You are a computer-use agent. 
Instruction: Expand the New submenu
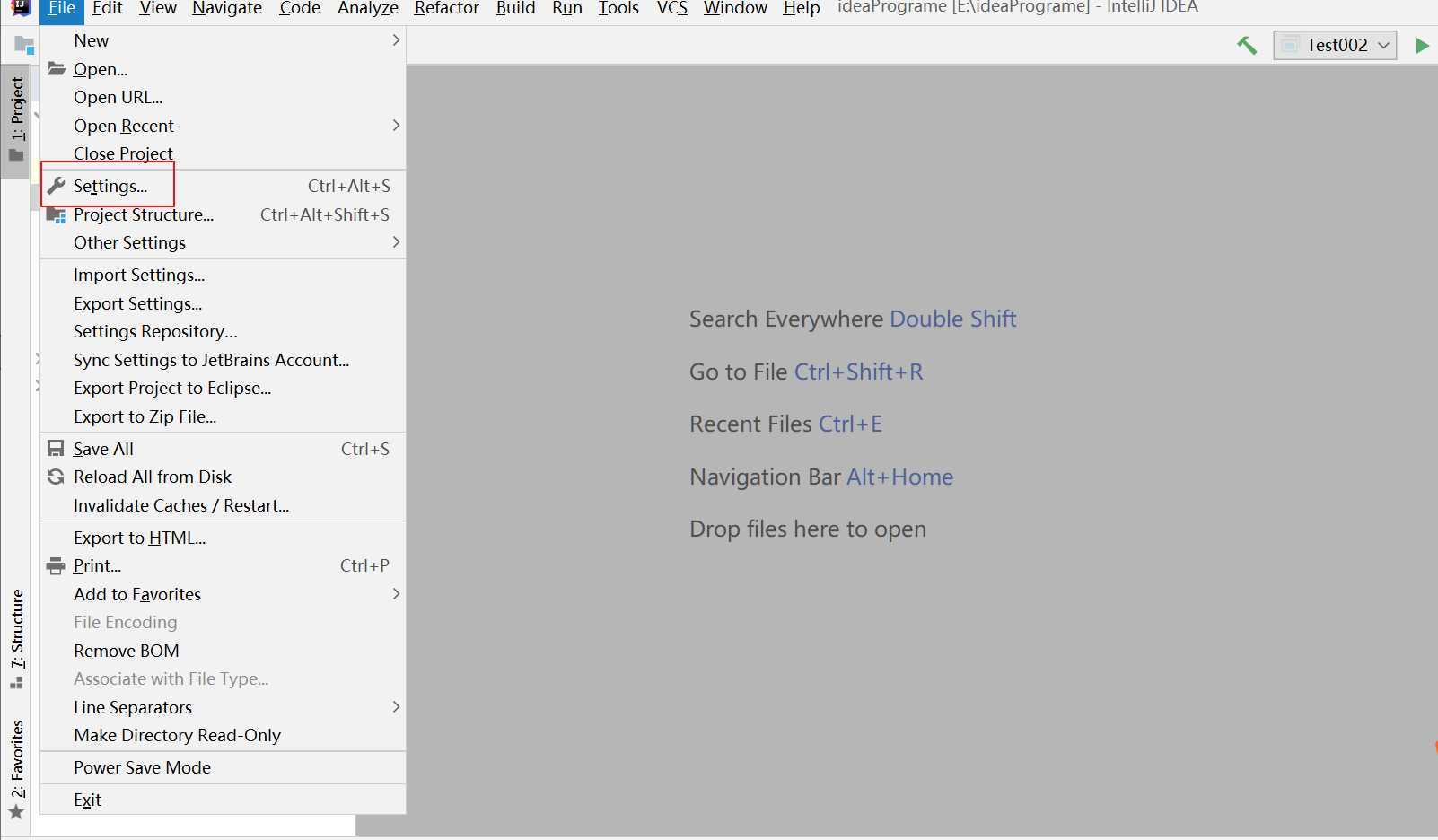point(223,40)
